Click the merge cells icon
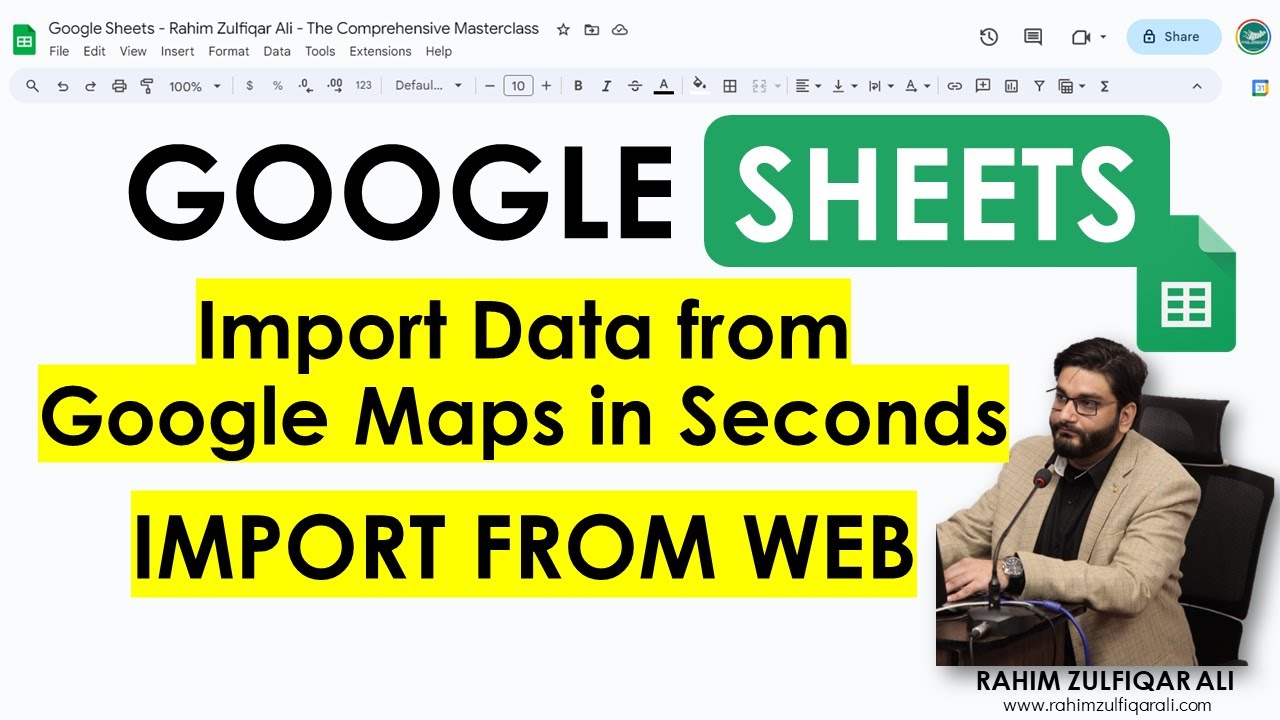This screenshot has width=1280, height=720. tap(759, 86)
